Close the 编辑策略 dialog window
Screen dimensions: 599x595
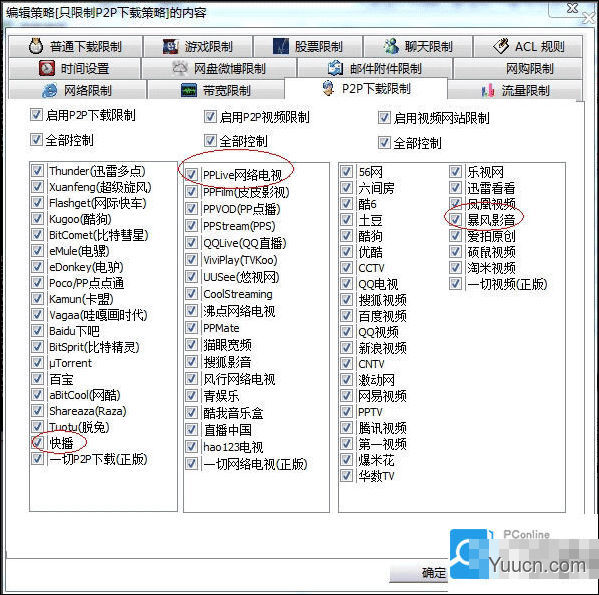pyautogui.click(x=572, y=8)
